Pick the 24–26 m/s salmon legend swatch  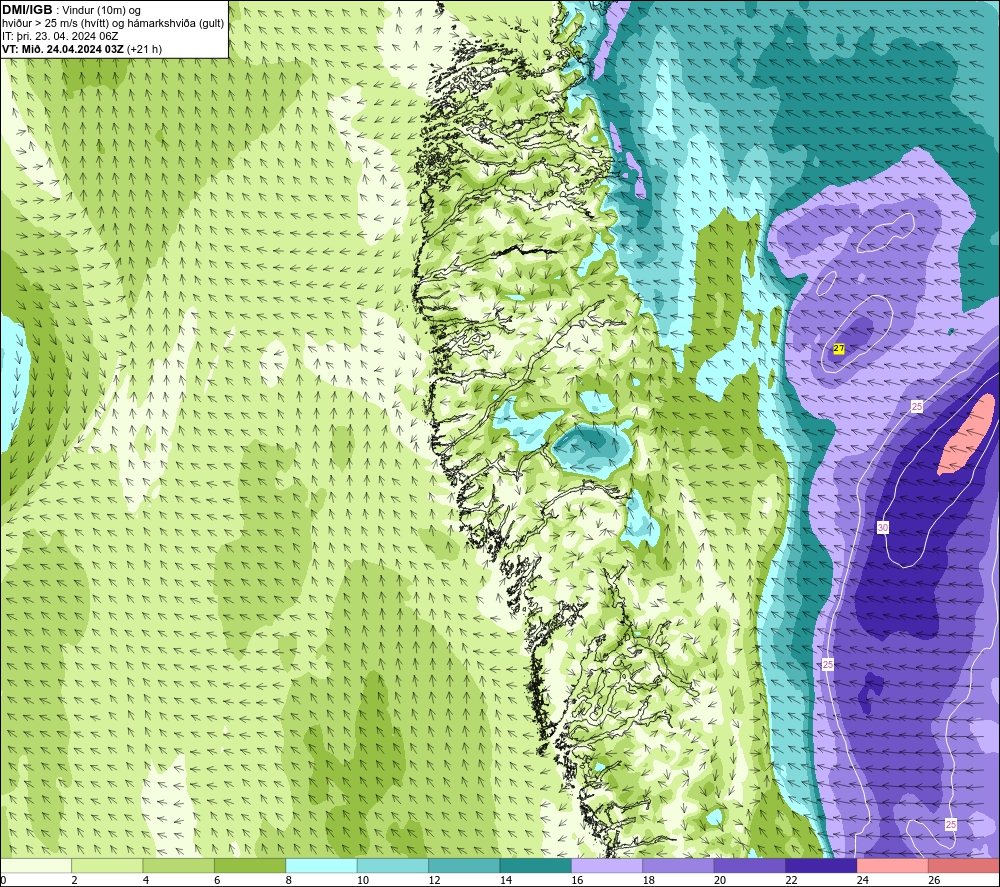click(893, 865)
